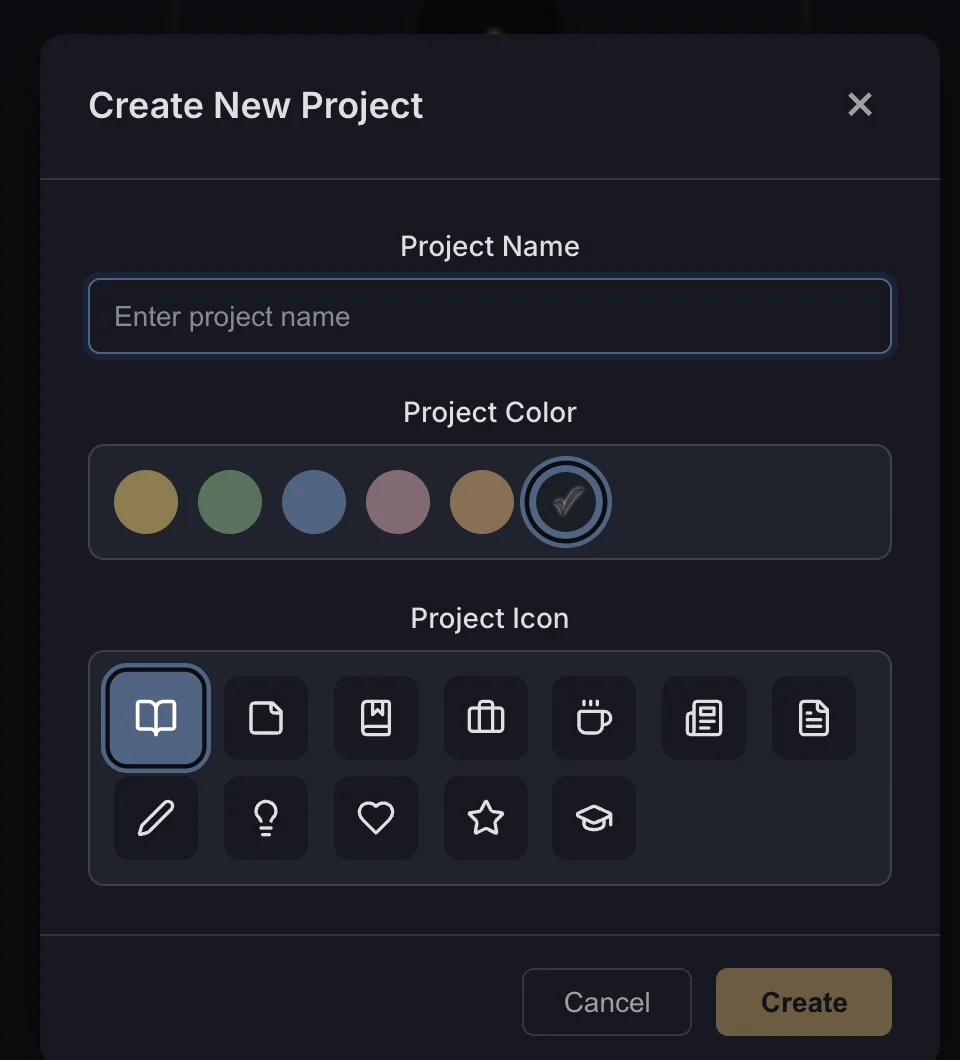Choose the sticky note project icon
Viewport: 960px width, 1060px height.
pyautogui.click(x=266, y=718)
